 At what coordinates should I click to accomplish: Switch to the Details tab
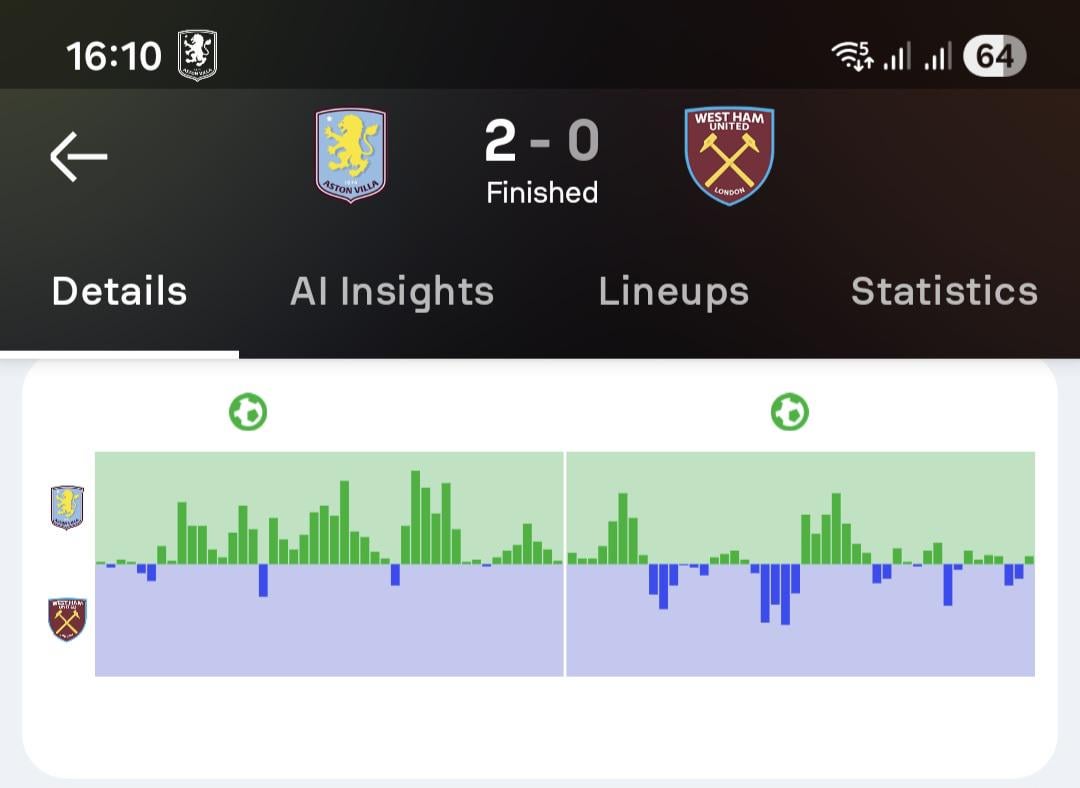pos(119,291)
